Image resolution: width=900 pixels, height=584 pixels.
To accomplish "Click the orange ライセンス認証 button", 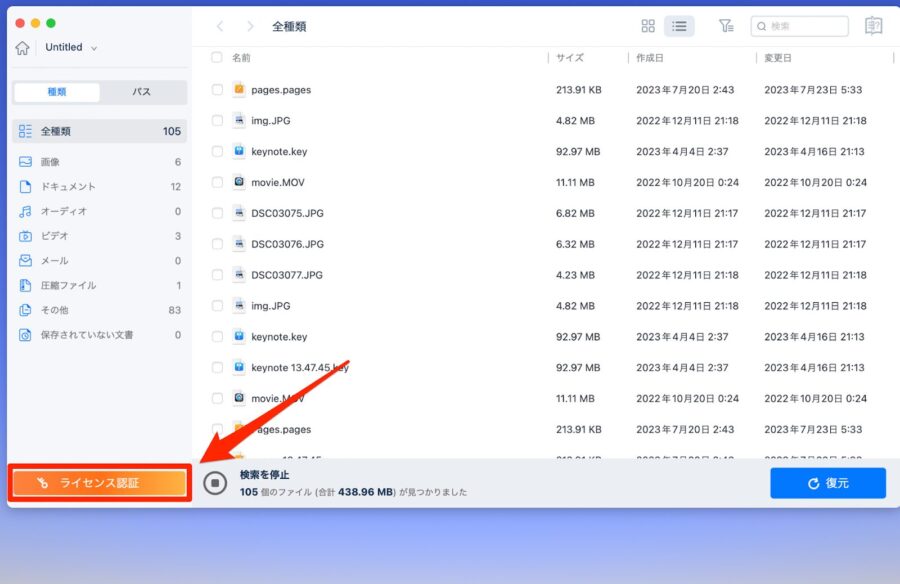I will pos(100,483).
